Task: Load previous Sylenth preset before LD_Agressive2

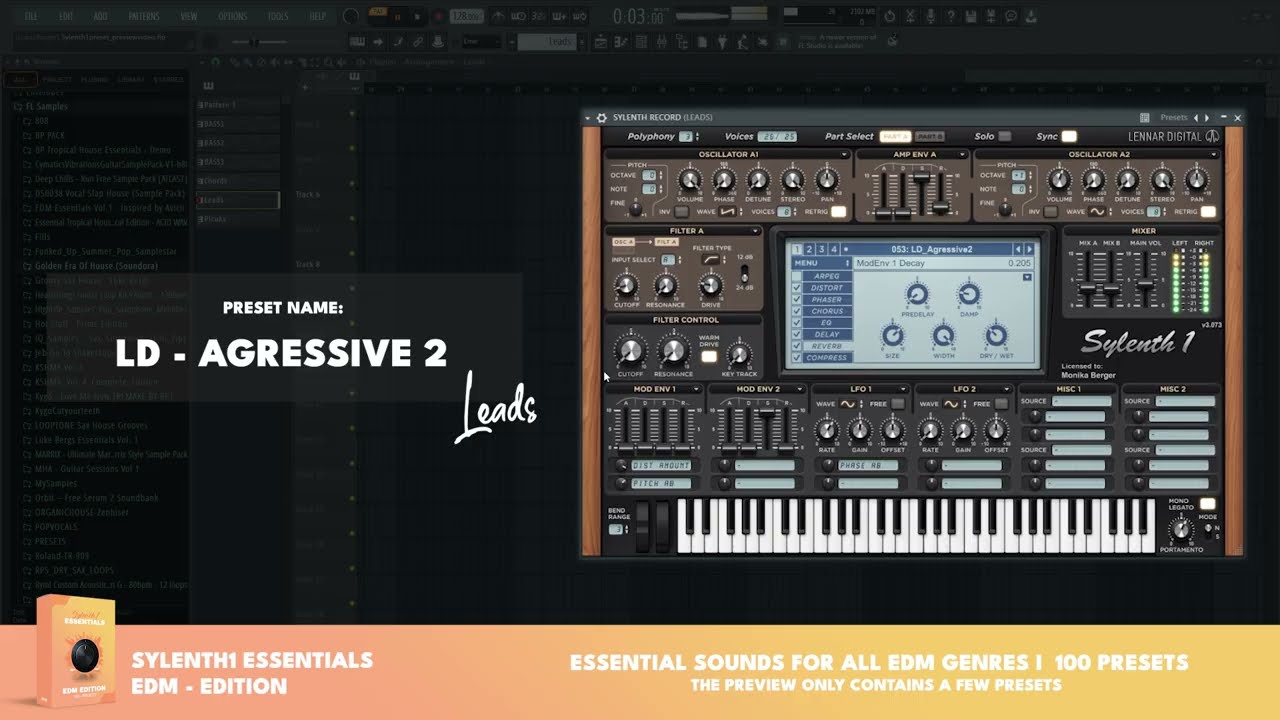Action: tap(1019, 249)
